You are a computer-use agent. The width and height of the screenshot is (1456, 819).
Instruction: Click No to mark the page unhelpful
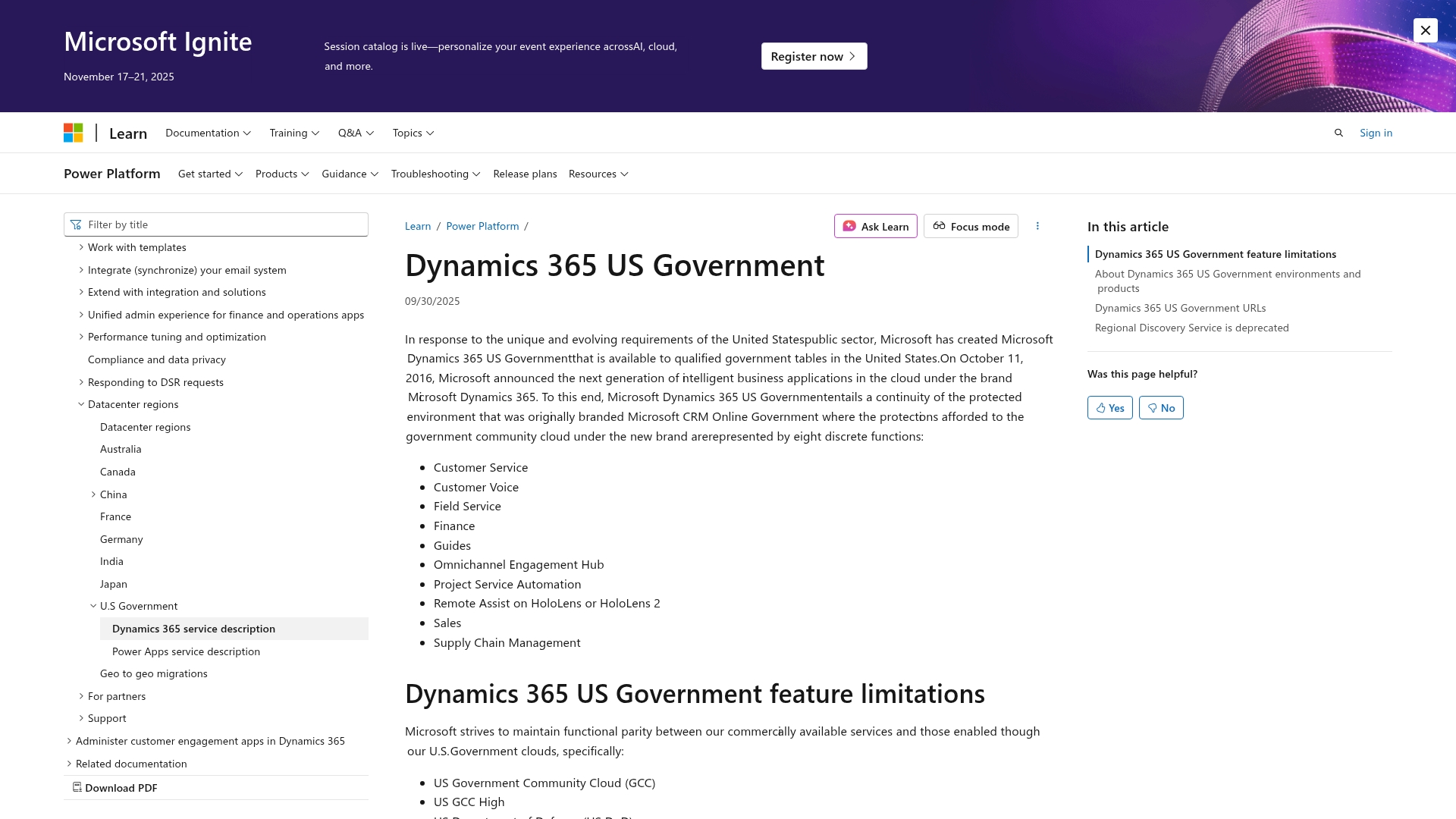(x=1161, y=407)
